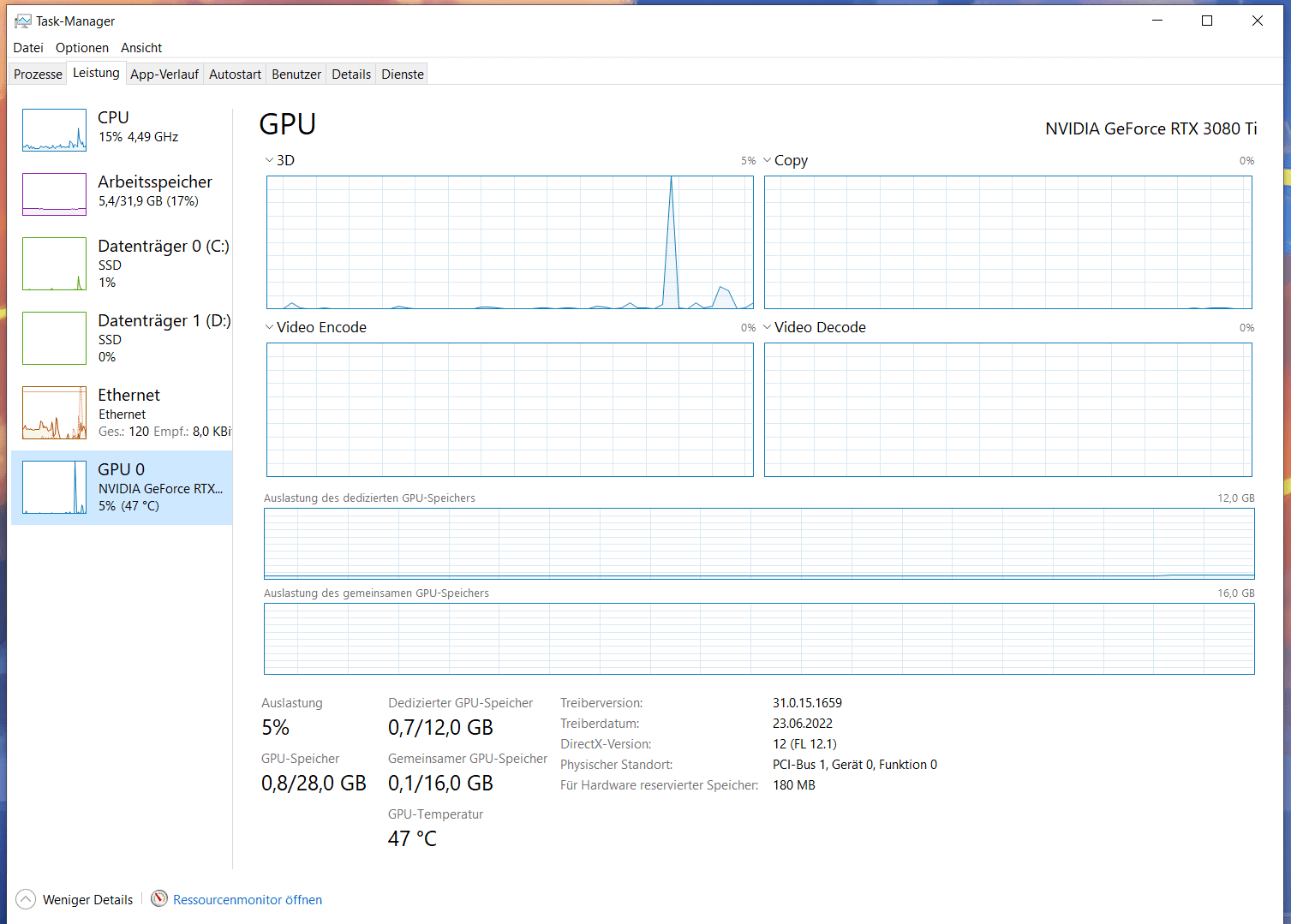Image resolution: width=1291 pixels, height=924 pixels.
Task: Click the dedicated memory value '0,7/12,0 GB'
Action: click(x=440, y=728)
